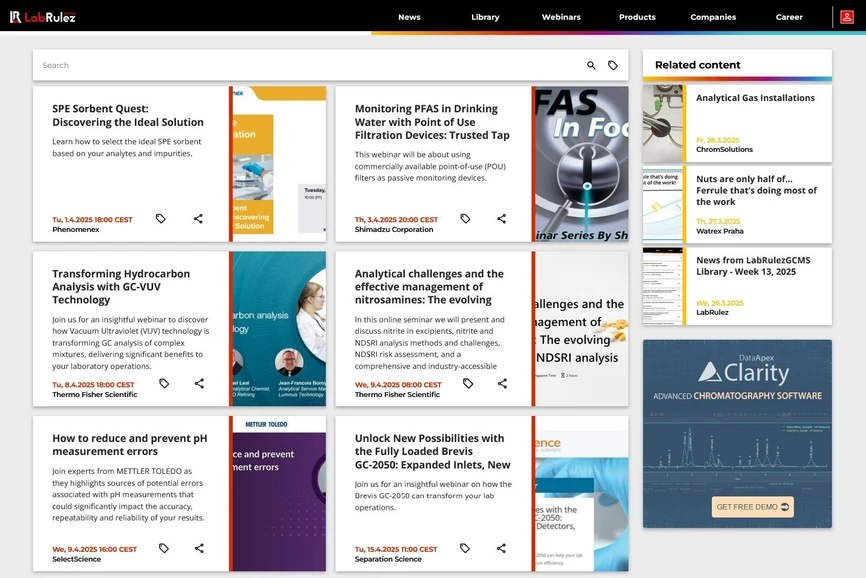
Task: Click the search magnifier icon
Action: [x=591, y=65]
